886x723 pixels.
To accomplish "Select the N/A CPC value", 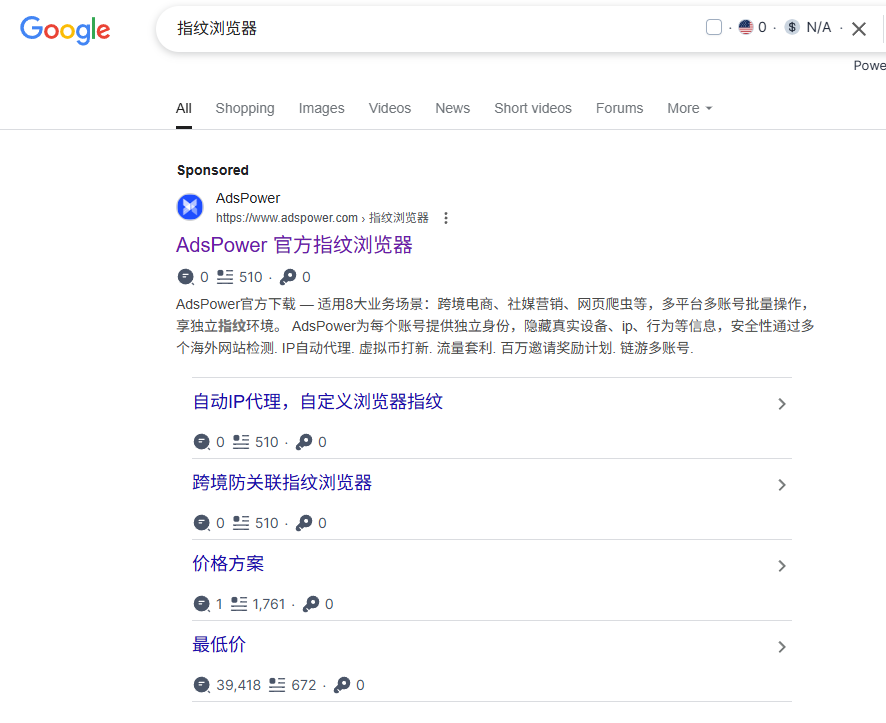I will (819, 27).
